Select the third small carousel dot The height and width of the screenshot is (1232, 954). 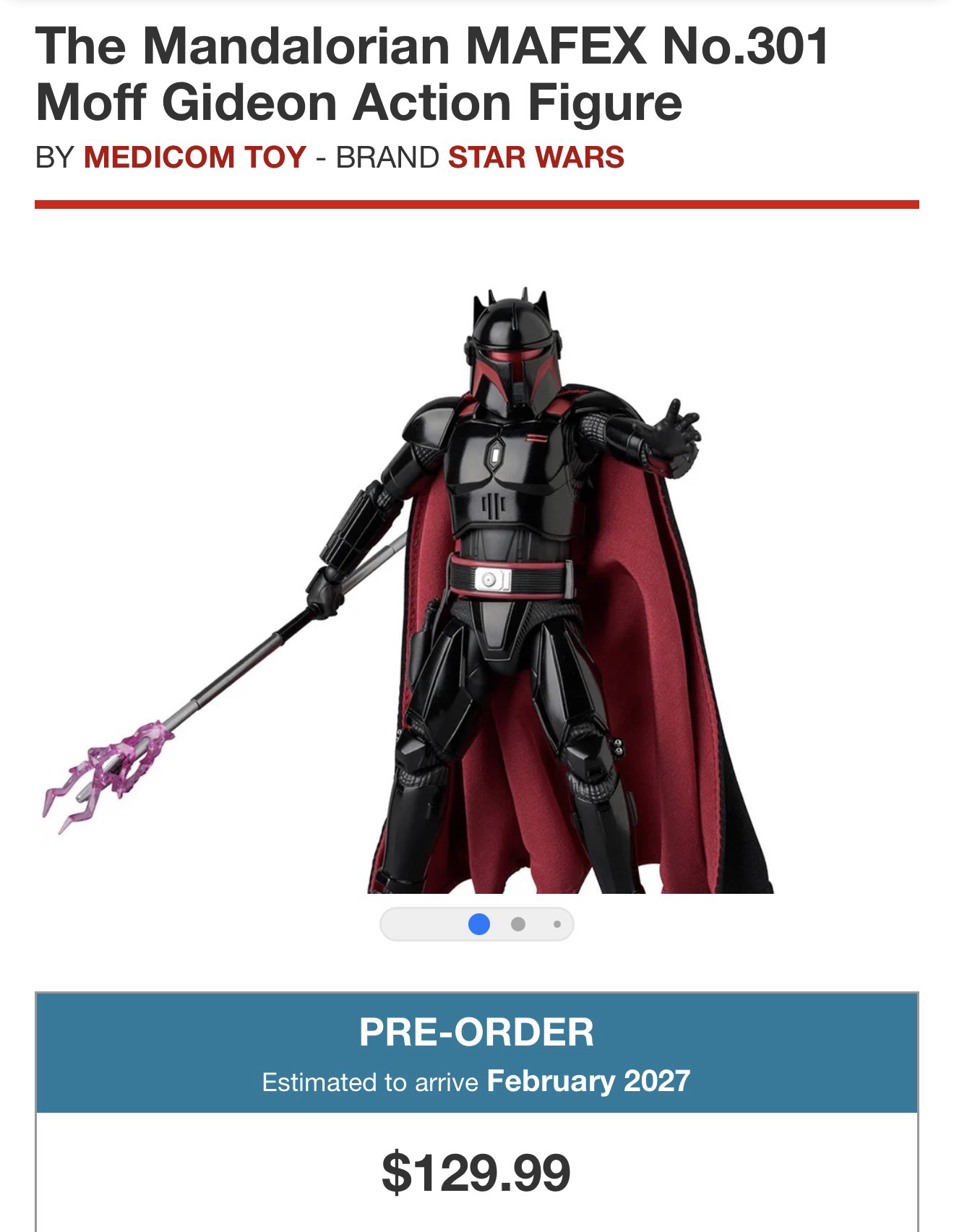tap(556, 924)
